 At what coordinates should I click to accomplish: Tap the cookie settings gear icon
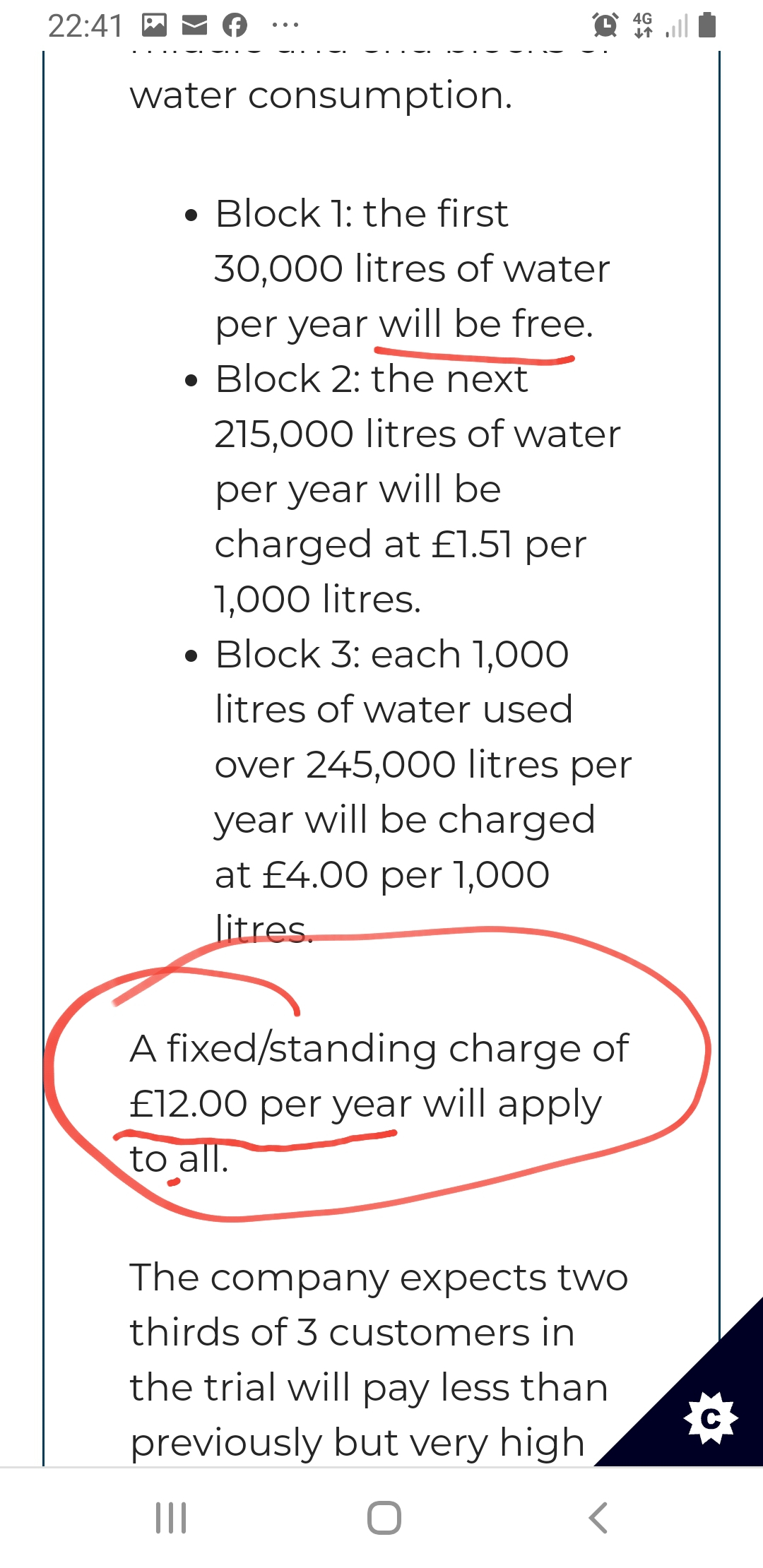711,1418
